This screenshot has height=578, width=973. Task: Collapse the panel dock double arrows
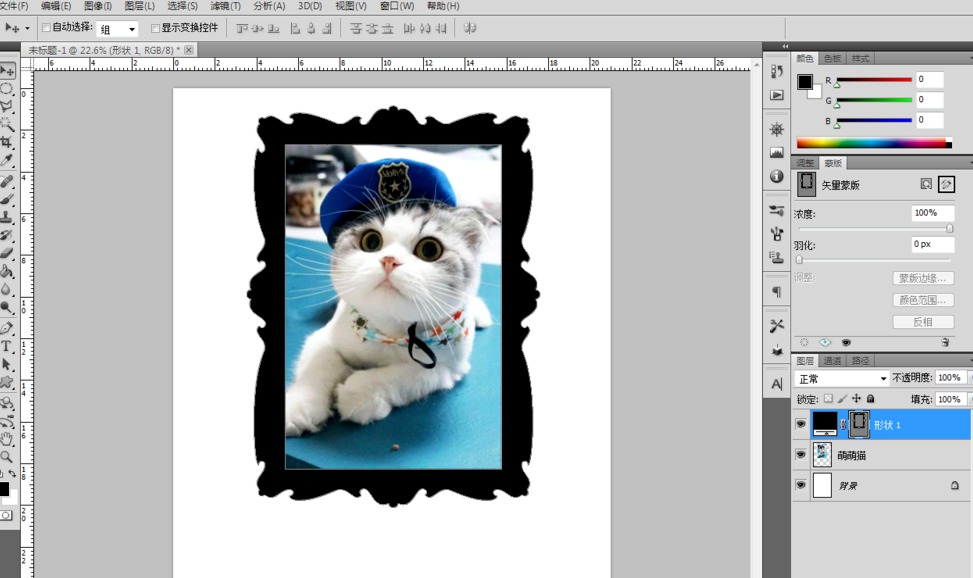pyautogui.click(x=785, y=47)
